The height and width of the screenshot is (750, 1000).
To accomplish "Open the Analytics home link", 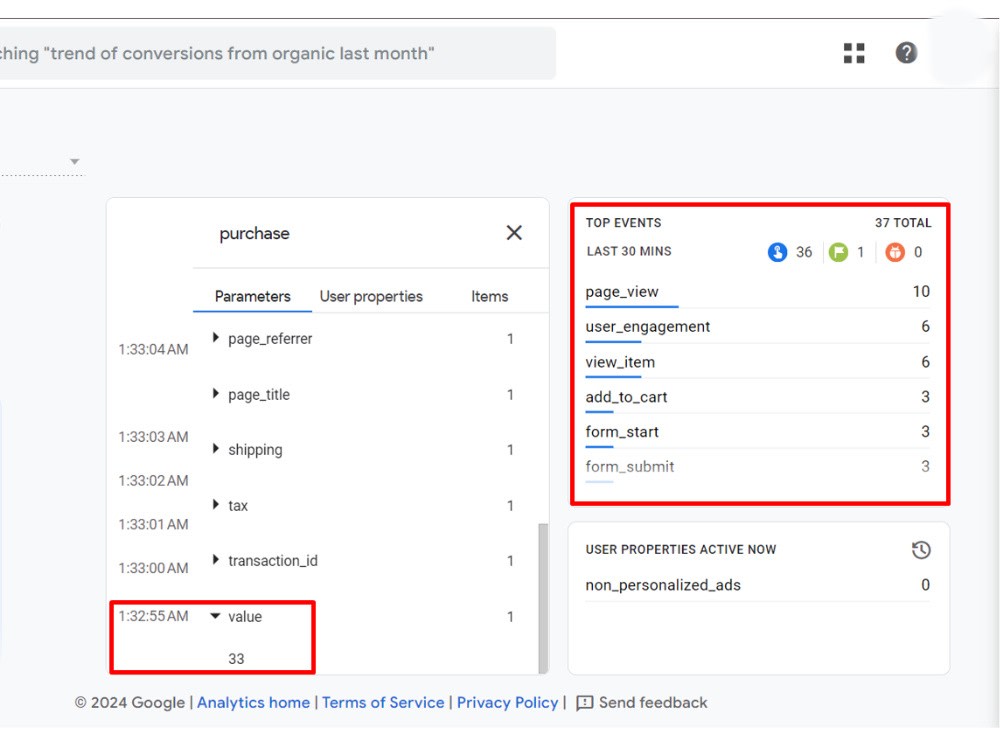I will click(253, 702).
